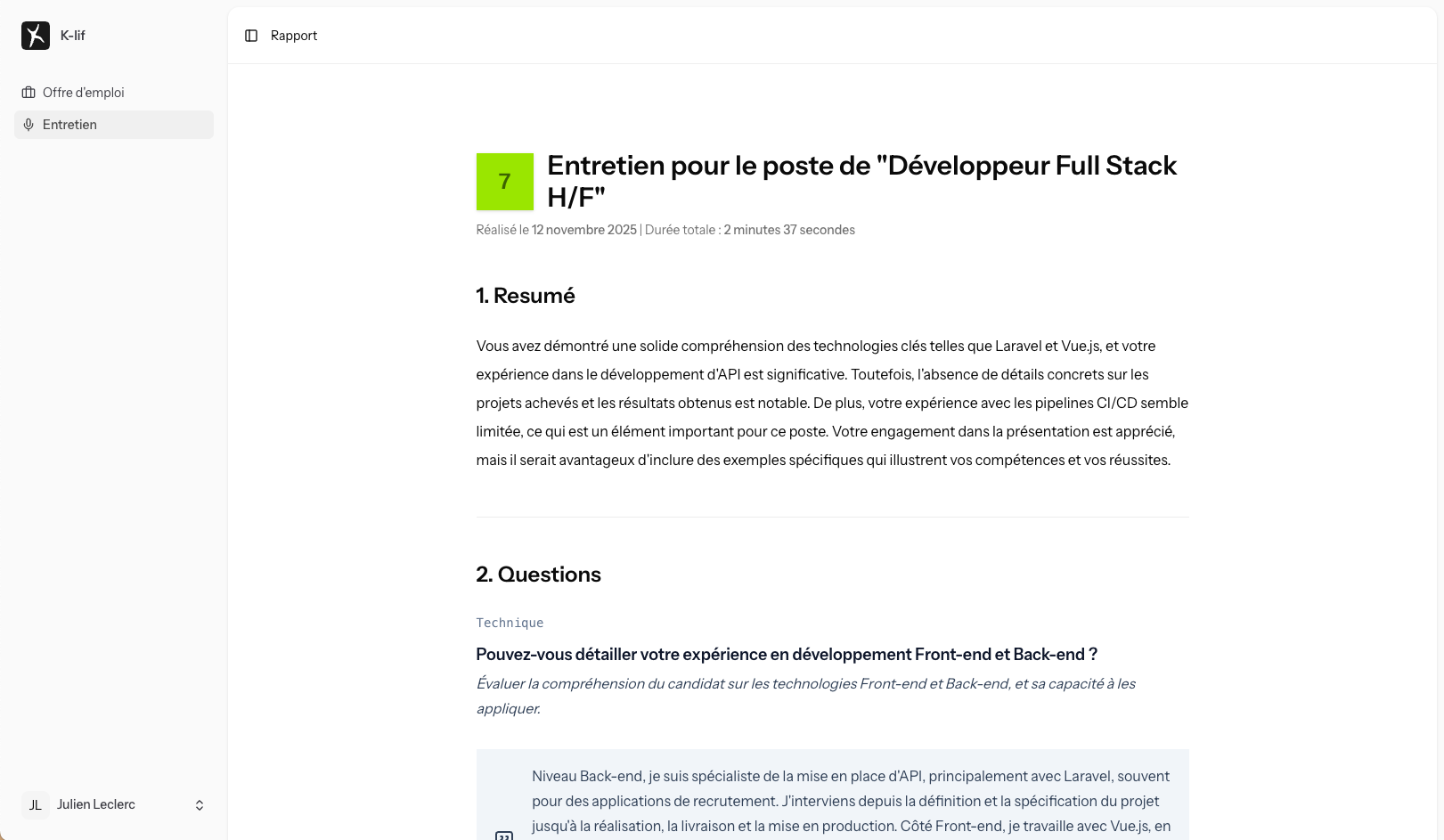
Task: Click the briefcase icon for Offre d'emploi
Action: (29, 93)
